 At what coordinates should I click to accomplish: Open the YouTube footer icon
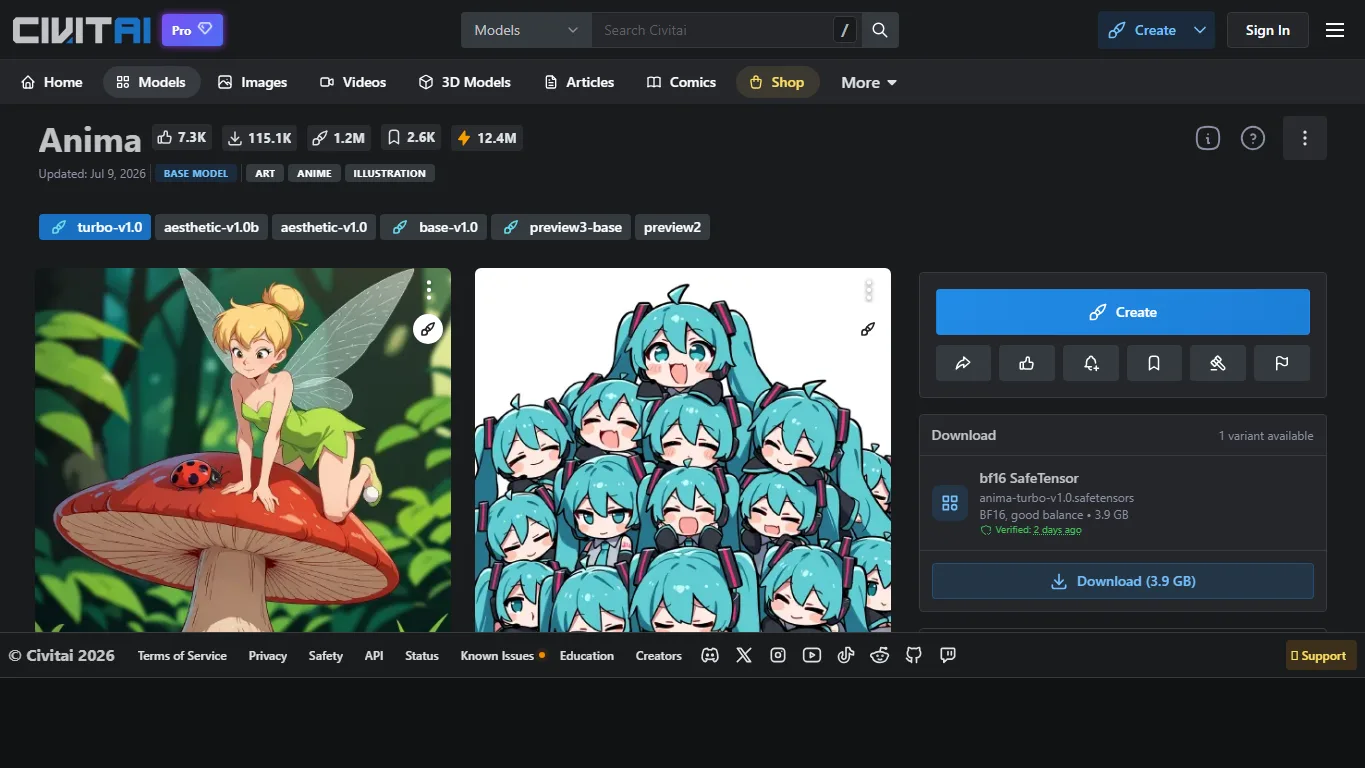[x=812, y=655]
